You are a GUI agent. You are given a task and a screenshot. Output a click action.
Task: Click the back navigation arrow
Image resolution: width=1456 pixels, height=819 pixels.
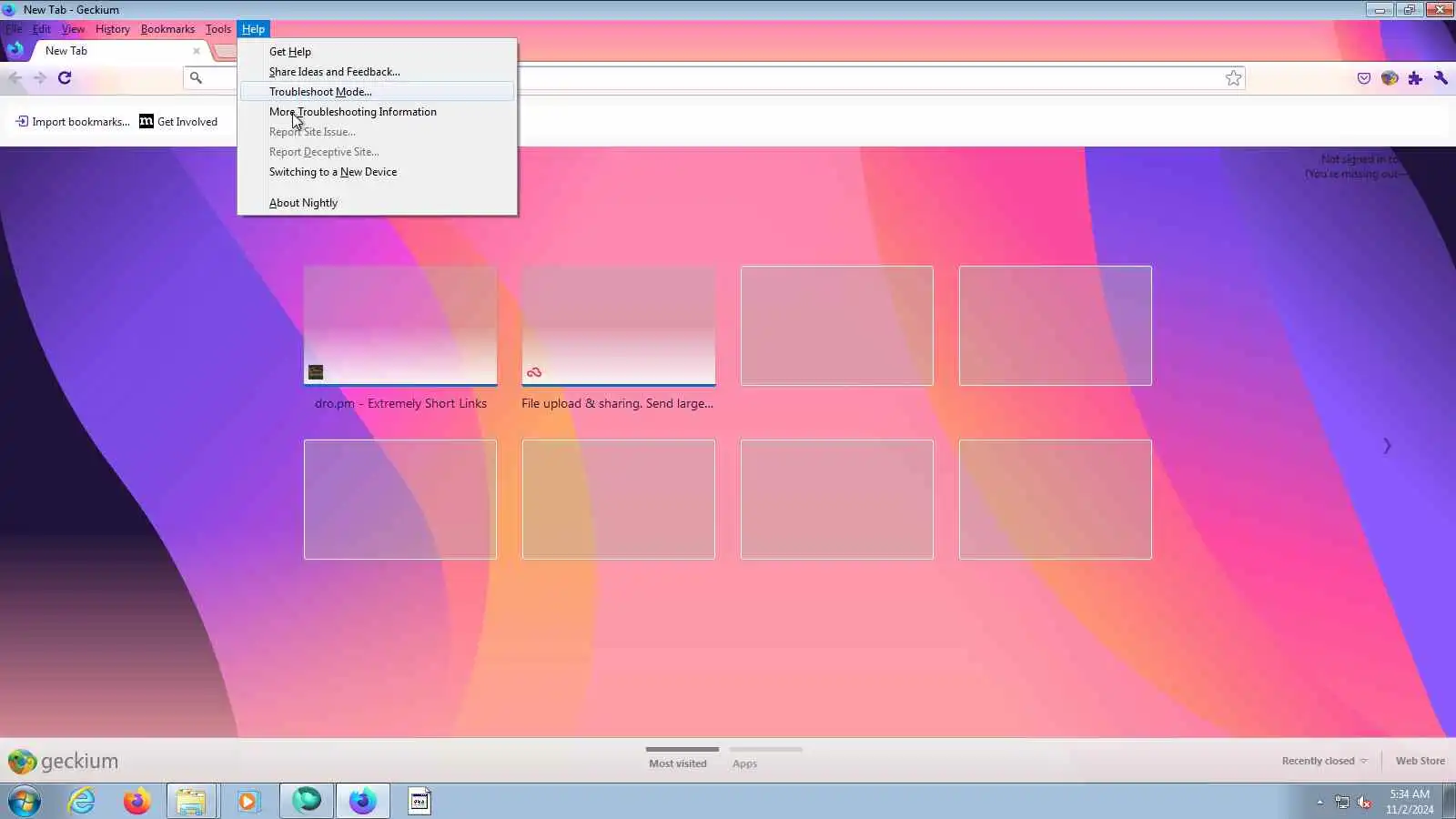point(15,78)
